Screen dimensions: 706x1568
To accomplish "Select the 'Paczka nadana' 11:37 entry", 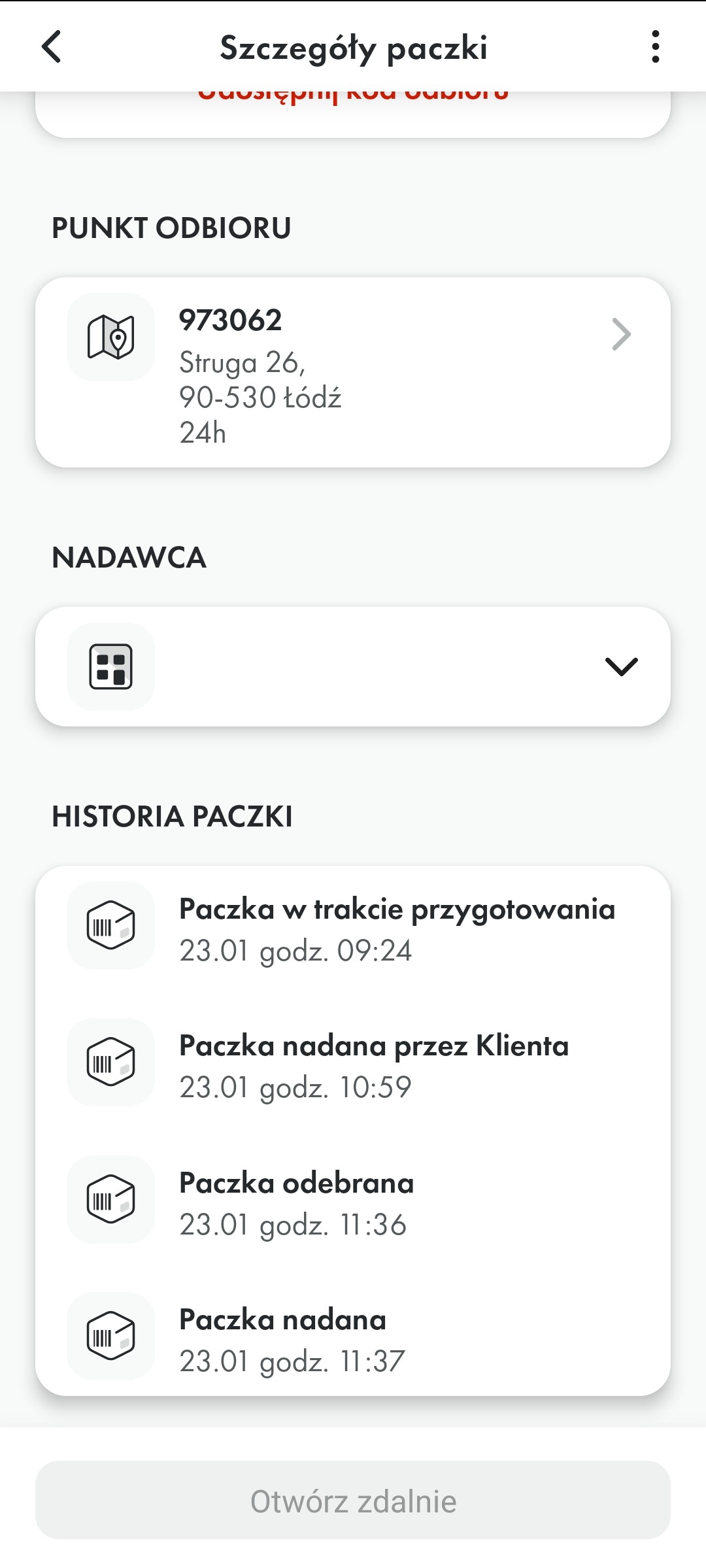I will coord(353,1340).
